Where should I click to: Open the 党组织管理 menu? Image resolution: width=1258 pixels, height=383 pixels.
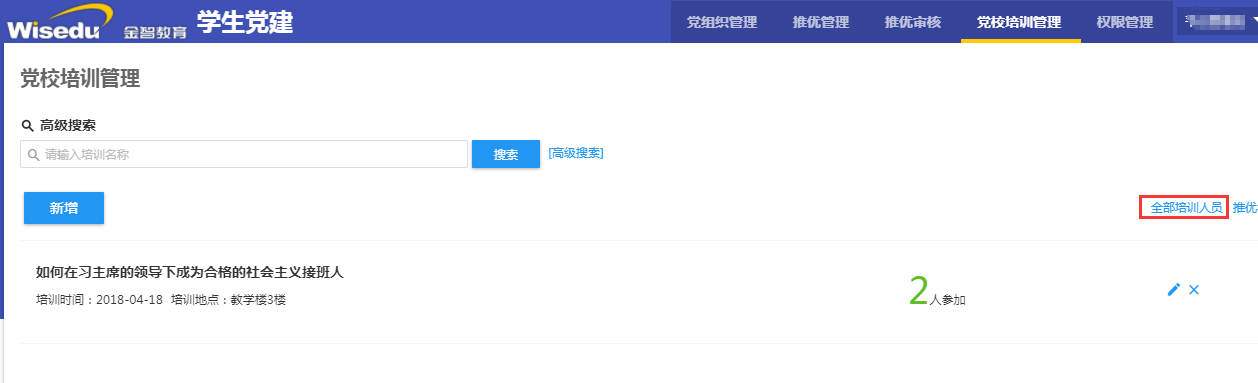coord(722,22)
